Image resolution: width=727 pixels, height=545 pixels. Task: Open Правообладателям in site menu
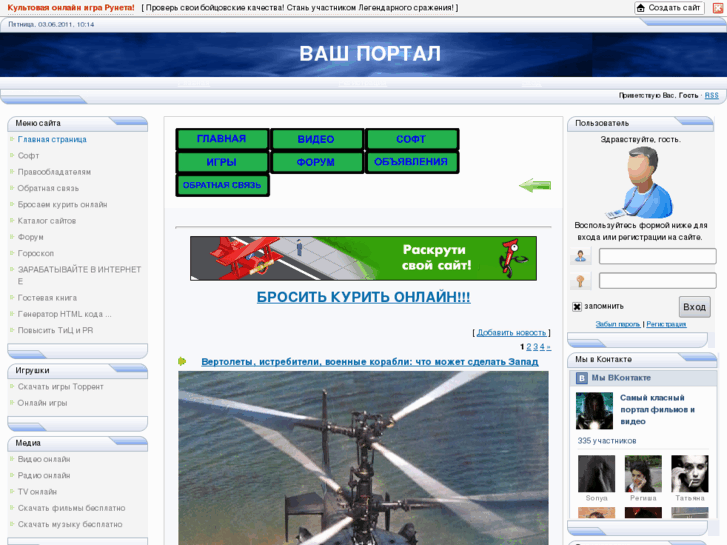coord(54,172)
